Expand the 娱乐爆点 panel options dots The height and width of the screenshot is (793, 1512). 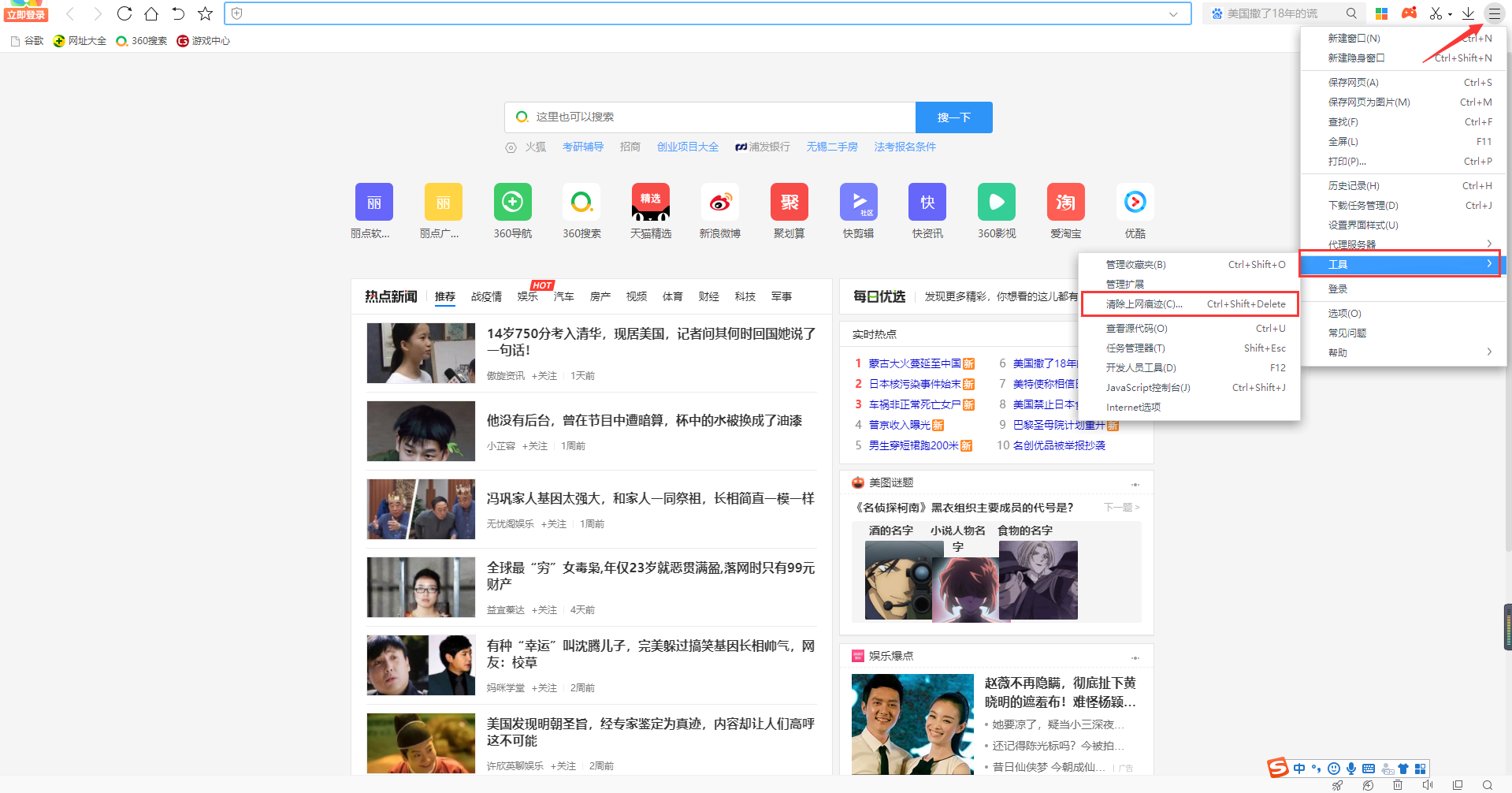(1135, 657)
